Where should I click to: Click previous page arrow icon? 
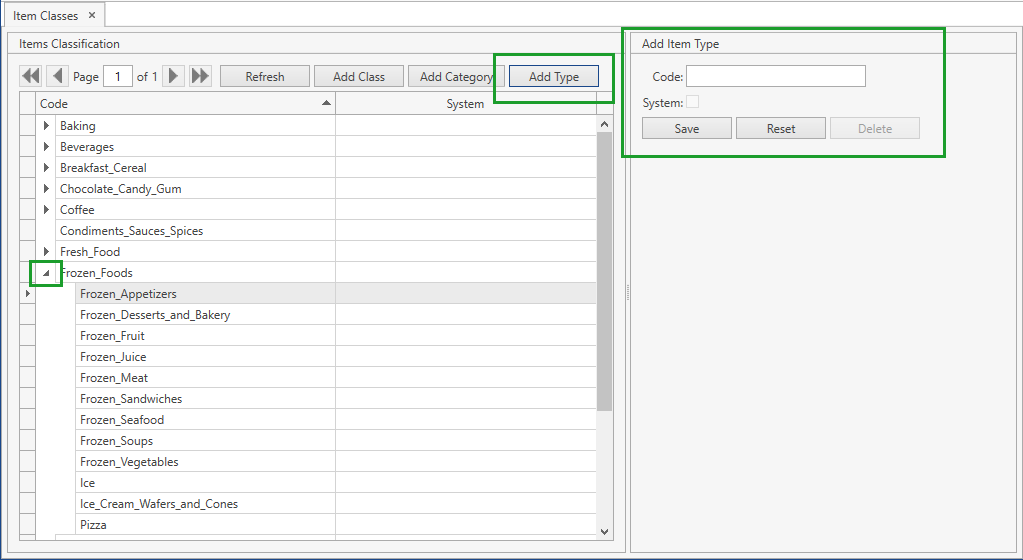point(57,76)
